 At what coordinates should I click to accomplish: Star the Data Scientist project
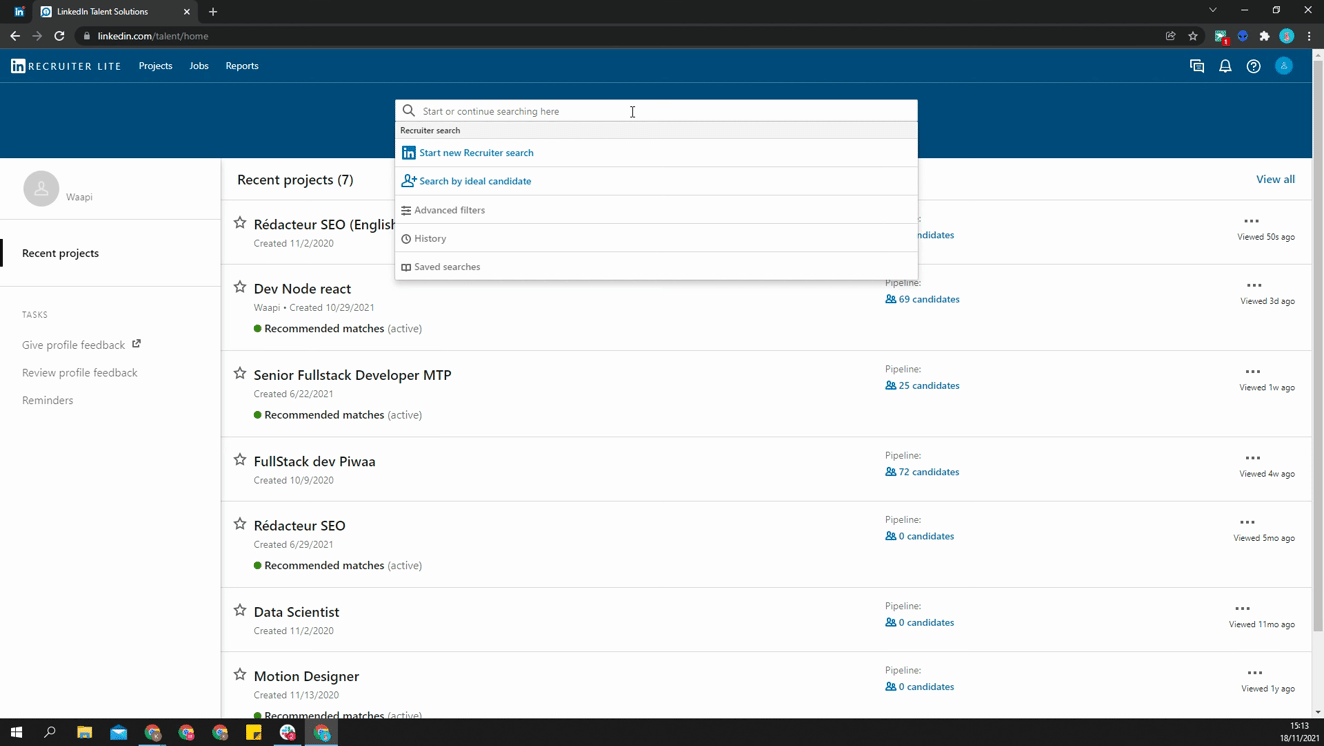[x=240, y=610]
